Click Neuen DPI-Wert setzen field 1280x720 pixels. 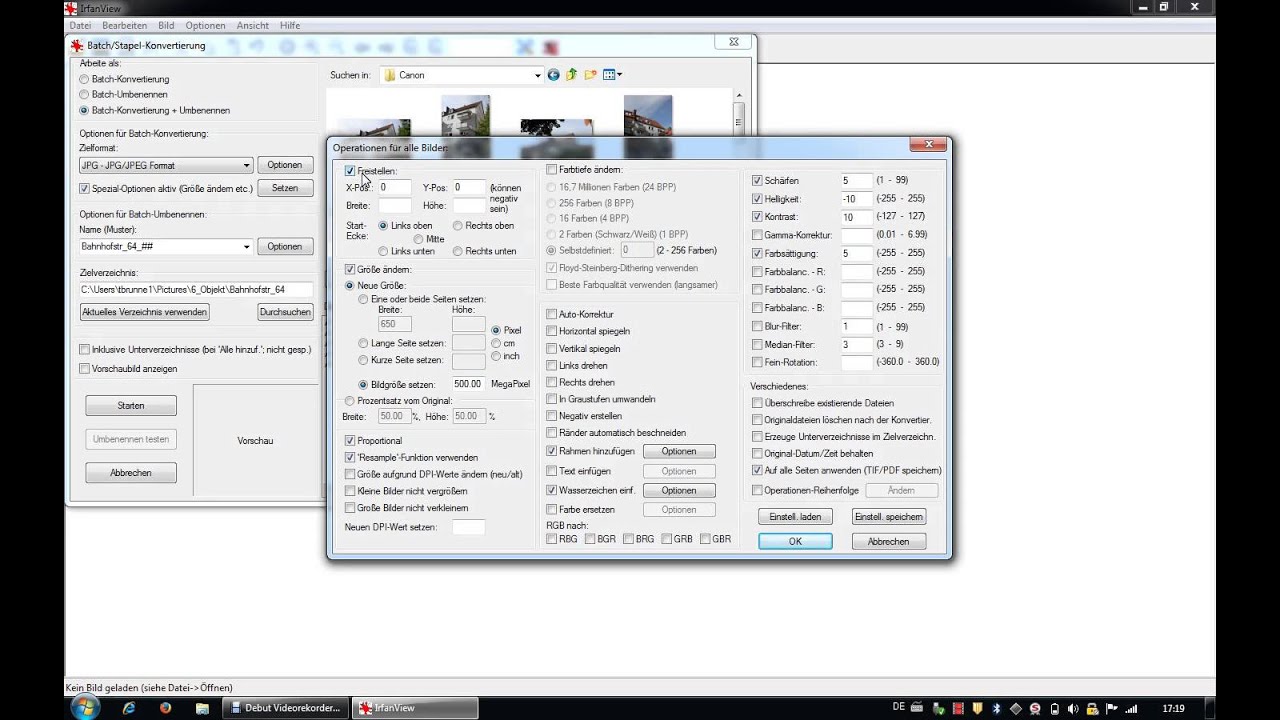(469, 527)
